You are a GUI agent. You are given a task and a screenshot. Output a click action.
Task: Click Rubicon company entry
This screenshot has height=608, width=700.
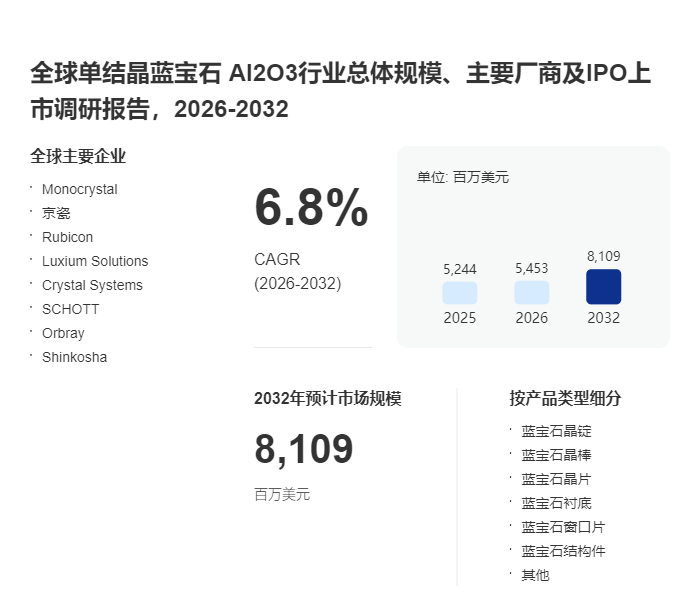coord(67,237)
